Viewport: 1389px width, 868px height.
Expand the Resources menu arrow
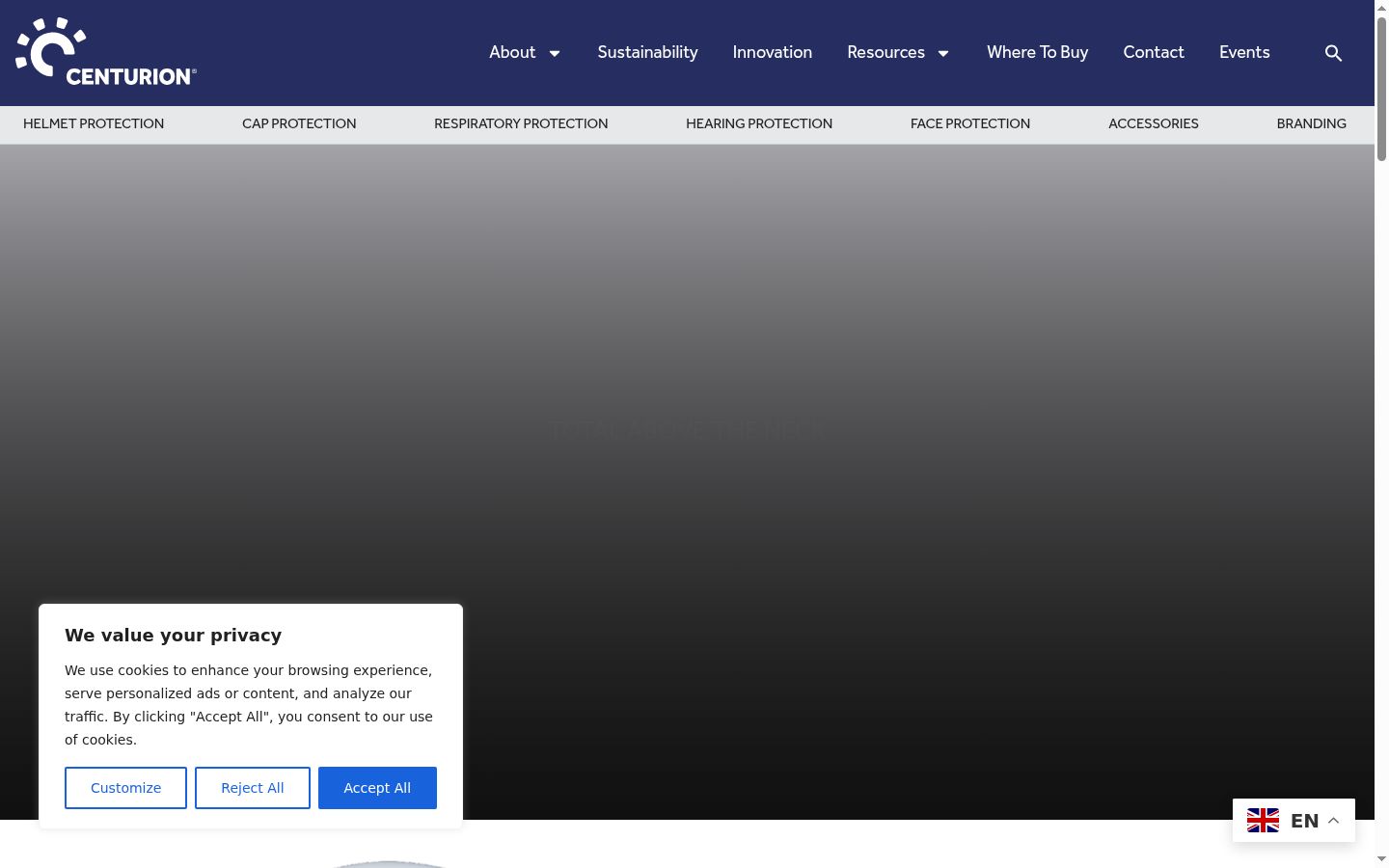pos(943,53)
